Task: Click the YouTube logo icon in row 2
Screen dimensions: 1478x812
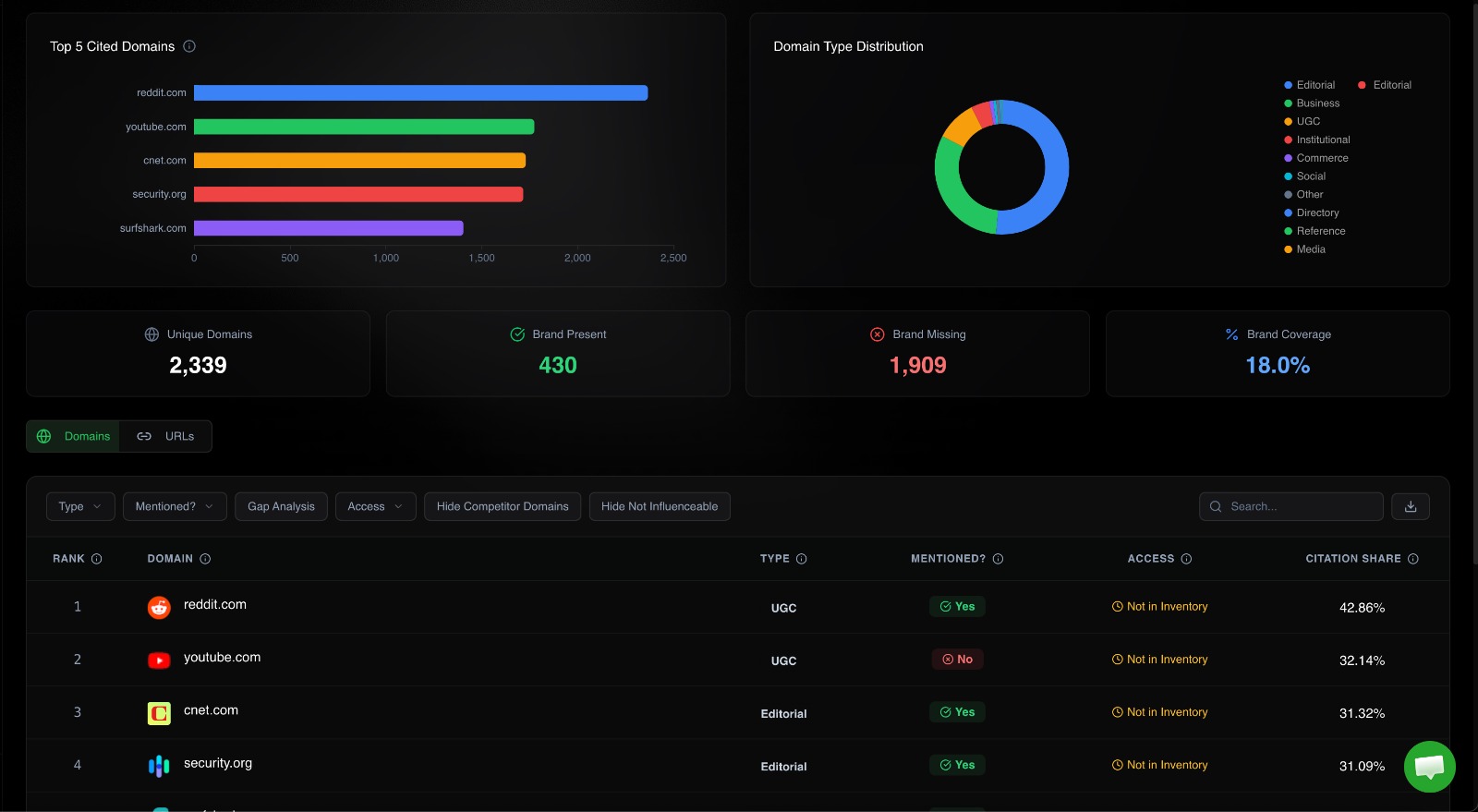Action: pyautogui.click(x=159, y=660)
